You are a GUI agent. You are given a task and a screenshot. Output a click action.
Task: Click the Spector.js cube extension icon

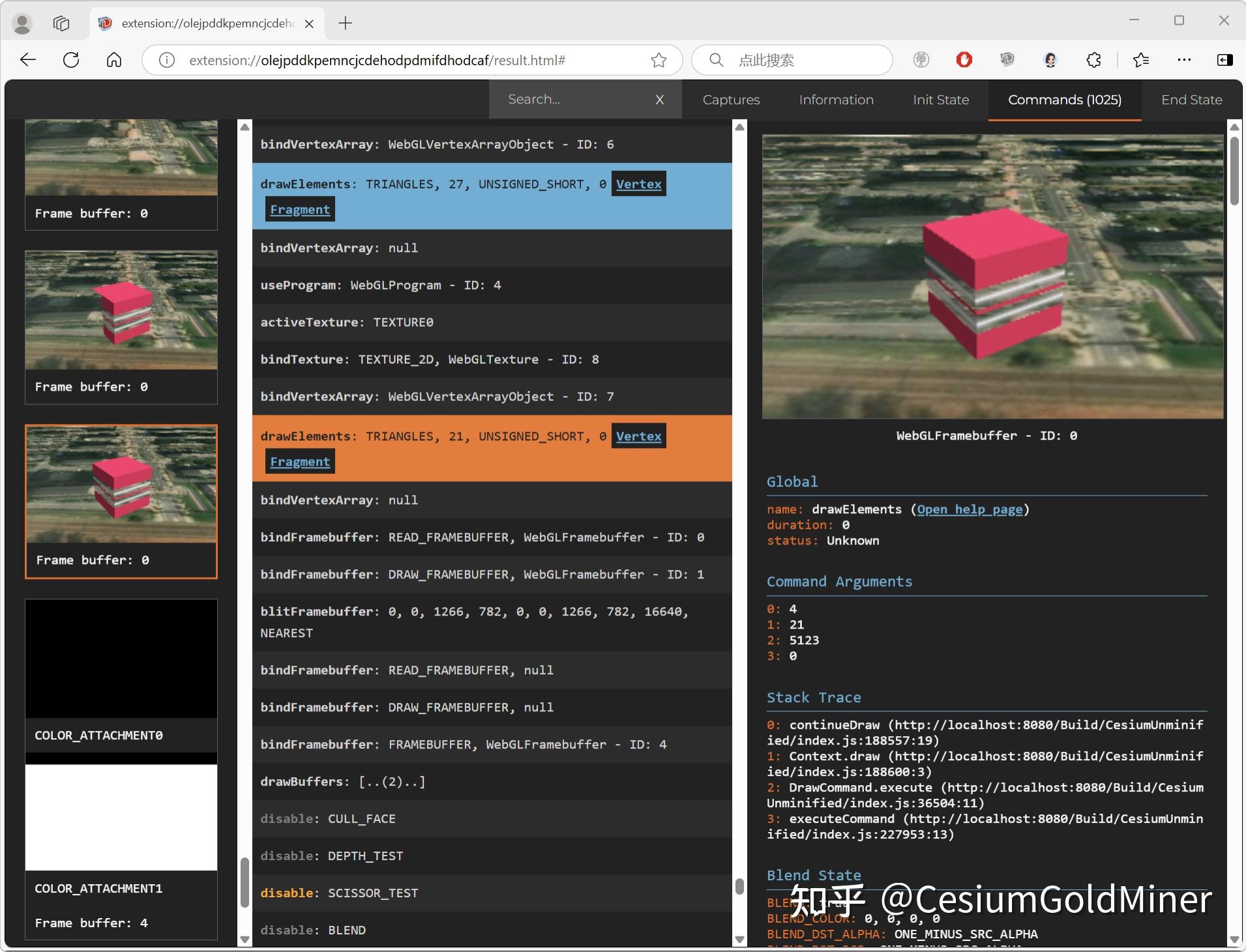(1007, 59)
